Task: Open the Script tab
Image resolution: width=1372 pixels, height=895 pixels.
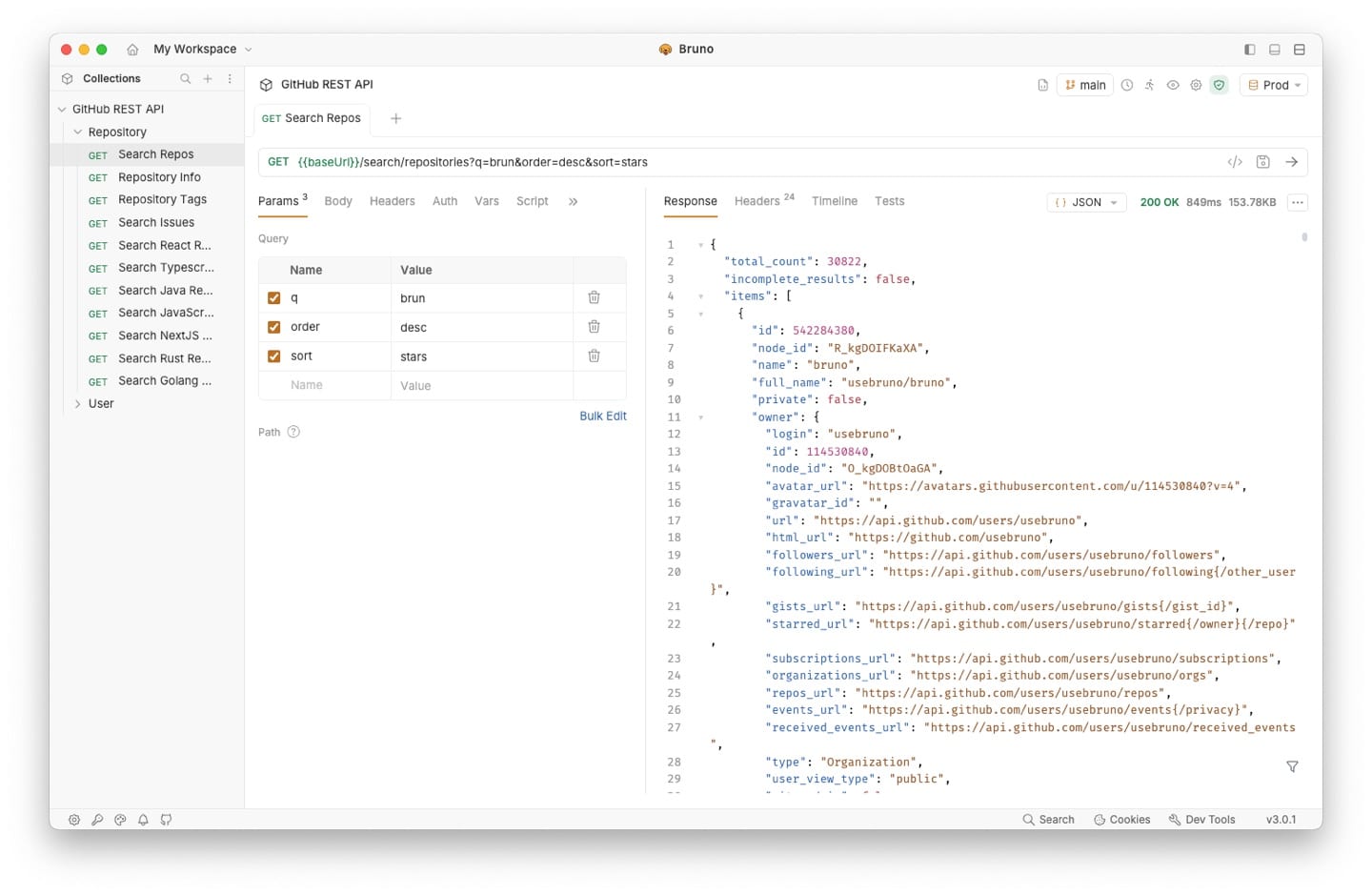Action: pos(533,201)
